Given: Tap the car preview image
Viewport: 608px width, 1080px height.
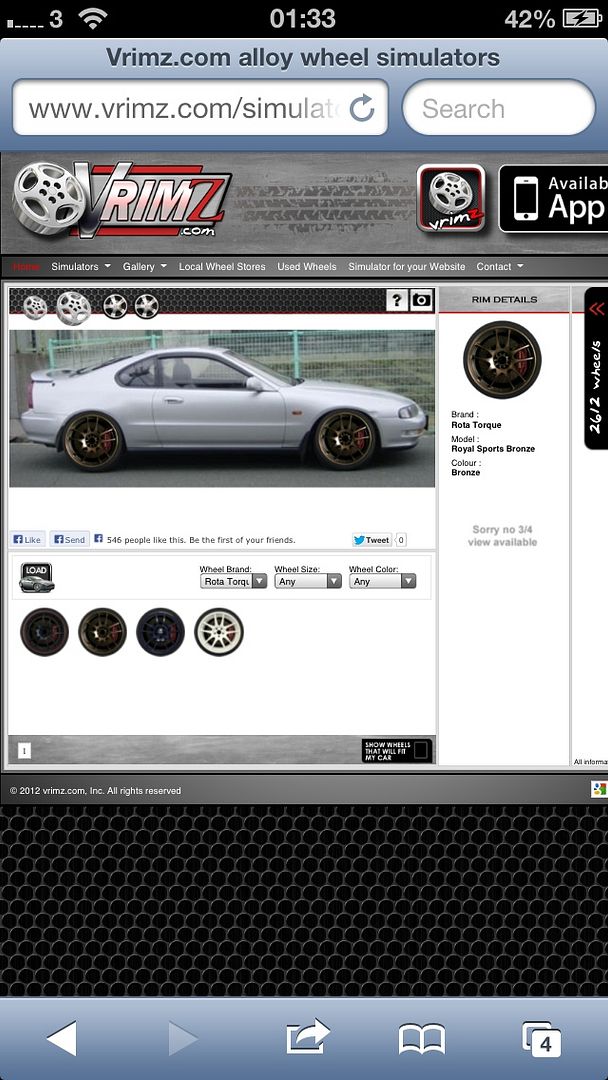Looking at the screenshot, I should tap(222, 408).
